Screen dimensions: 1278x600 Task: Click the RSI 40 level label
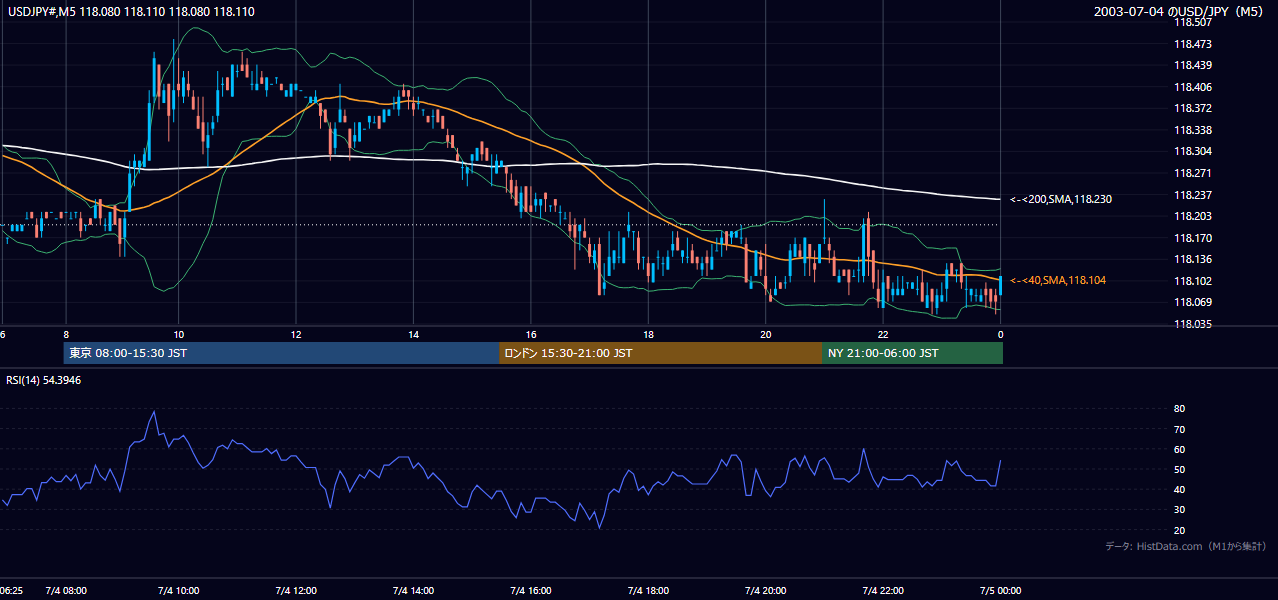[x=1180, y=489]
